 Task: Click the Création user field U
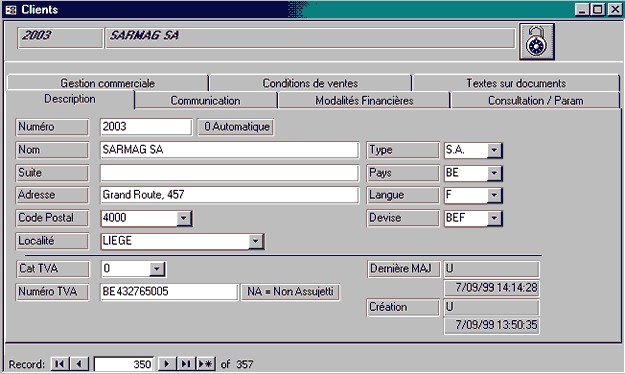click(x=492, y=307)
